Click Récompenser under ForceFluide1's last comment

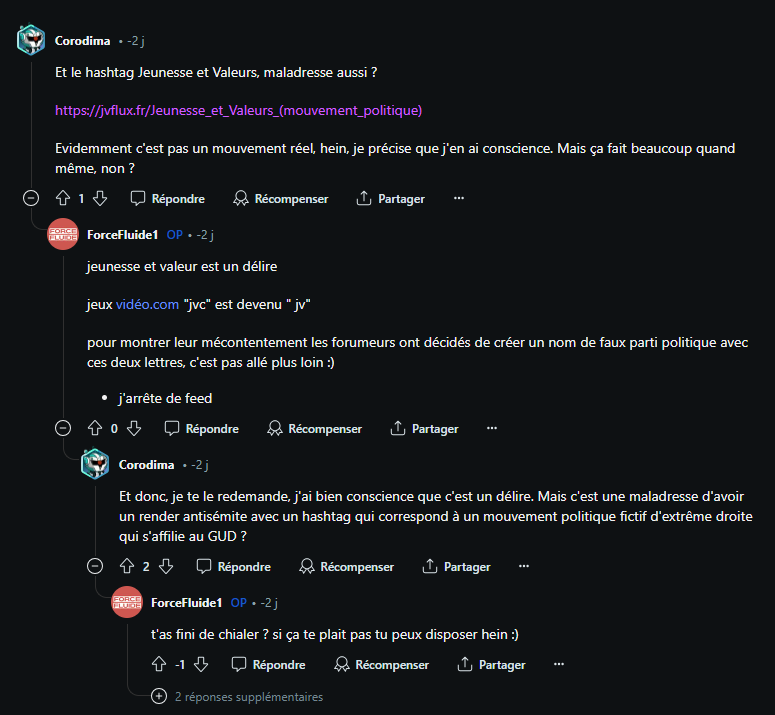[x=381, y=664]
